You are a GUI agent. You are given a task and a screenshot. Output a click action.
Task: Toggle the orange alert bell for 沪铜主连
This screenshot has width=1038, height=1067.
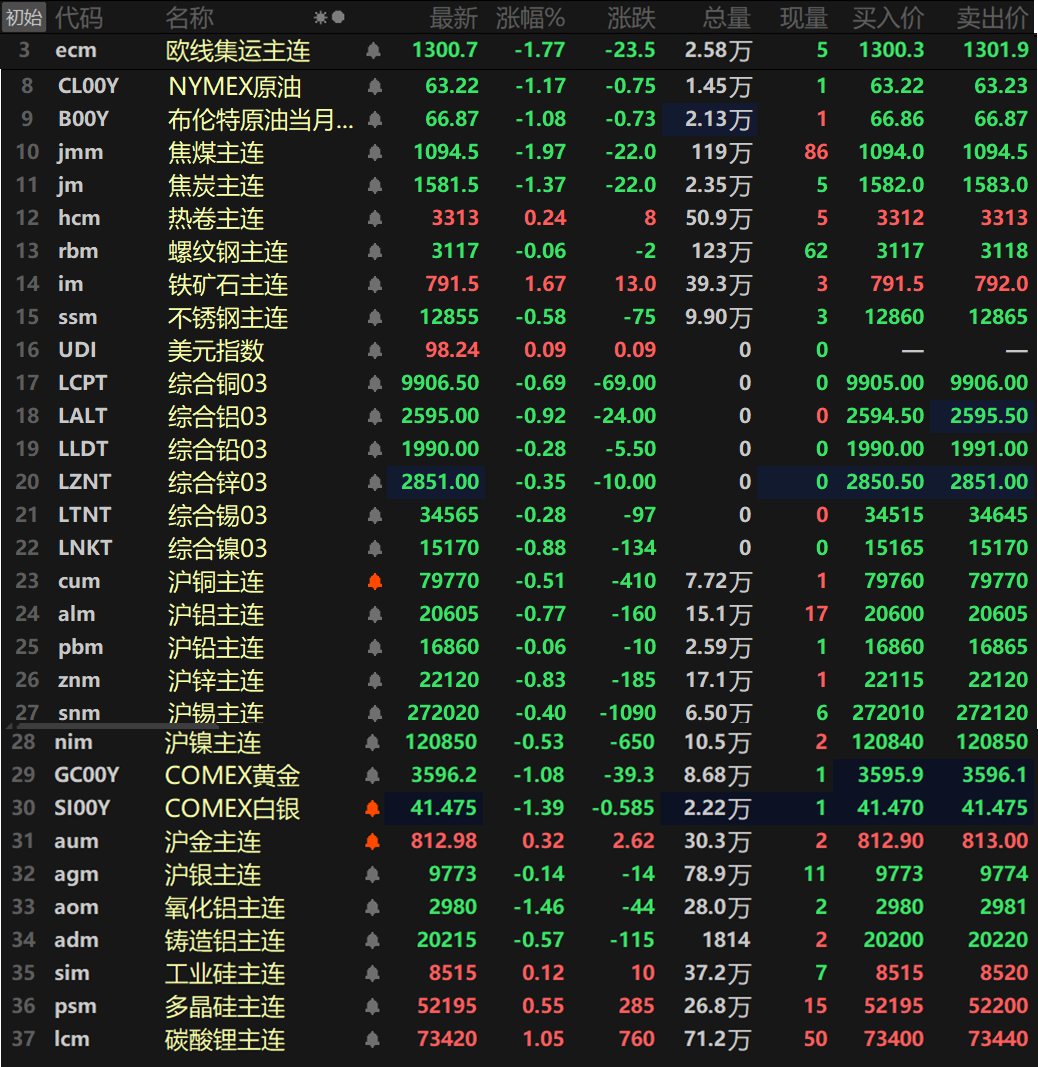coord(375,581)
